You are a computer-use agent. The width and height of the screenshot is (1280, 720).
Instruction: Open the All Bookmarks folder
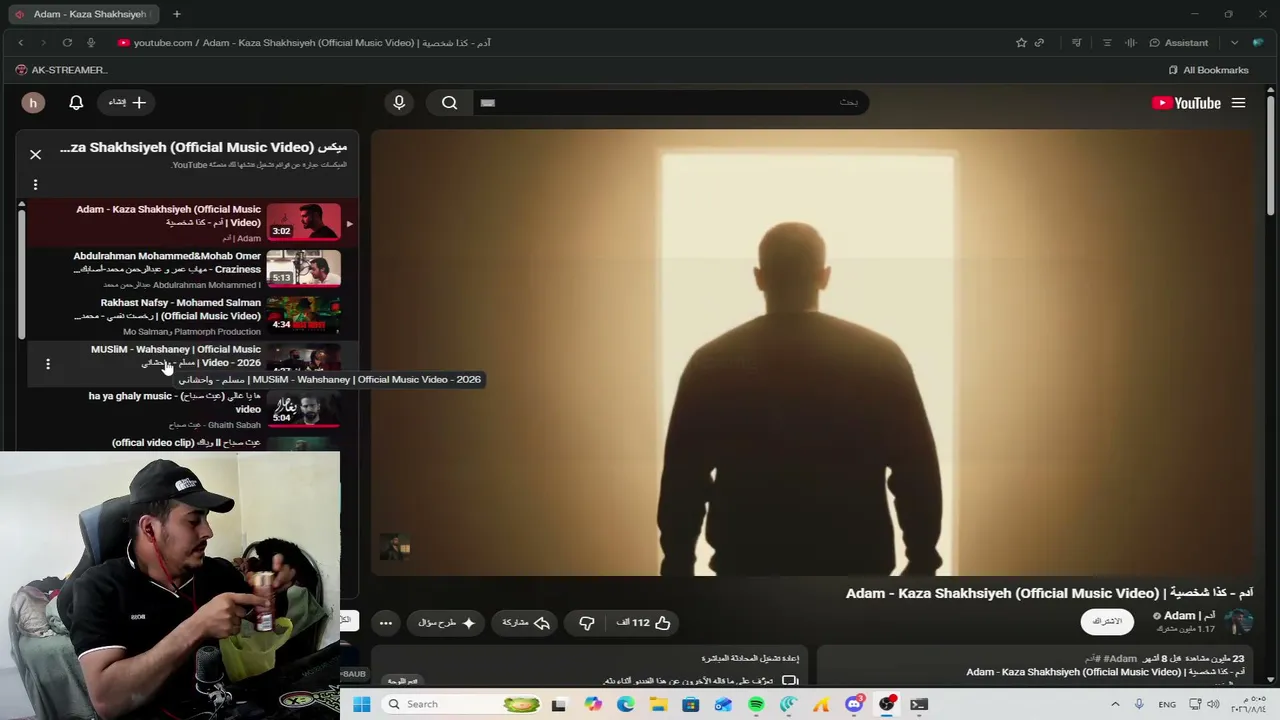[1208, 70]
